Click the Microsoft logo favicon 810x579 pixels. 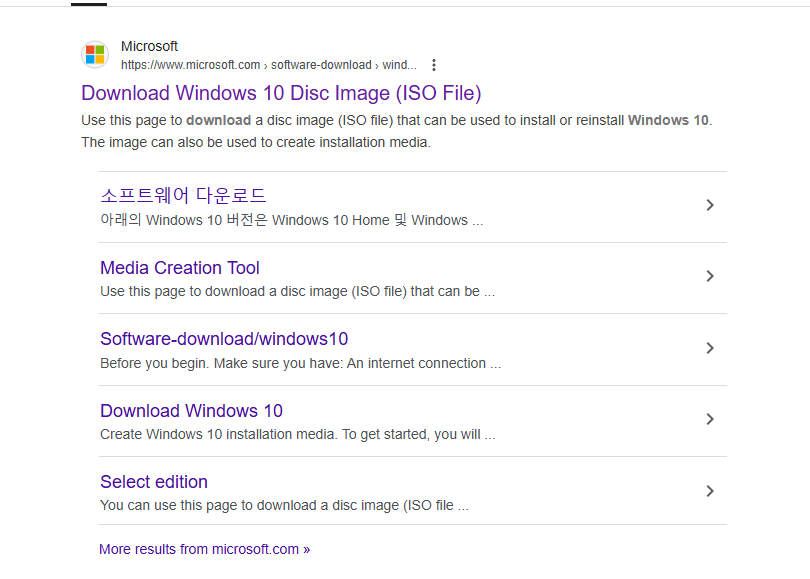pyautogui.click(x=95, y=54)
